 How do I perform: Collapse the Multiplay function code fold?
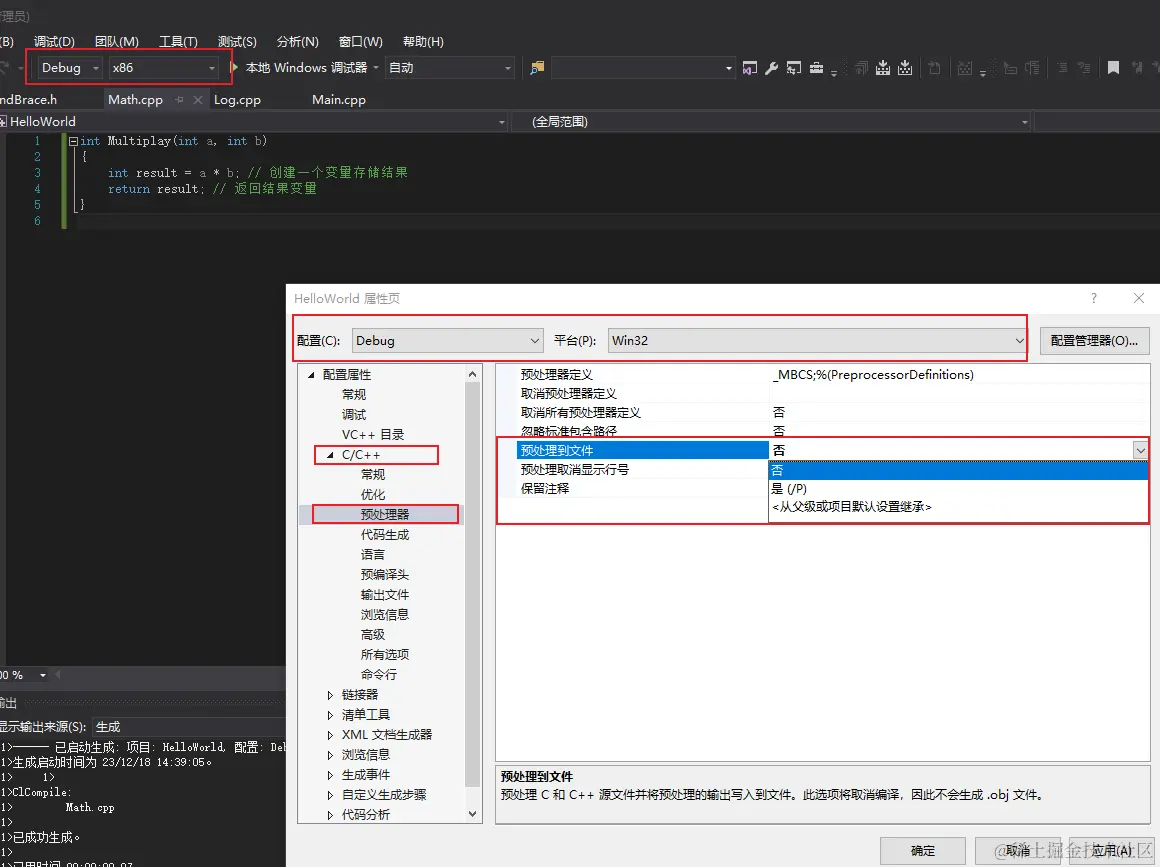[x=73, y=141]
